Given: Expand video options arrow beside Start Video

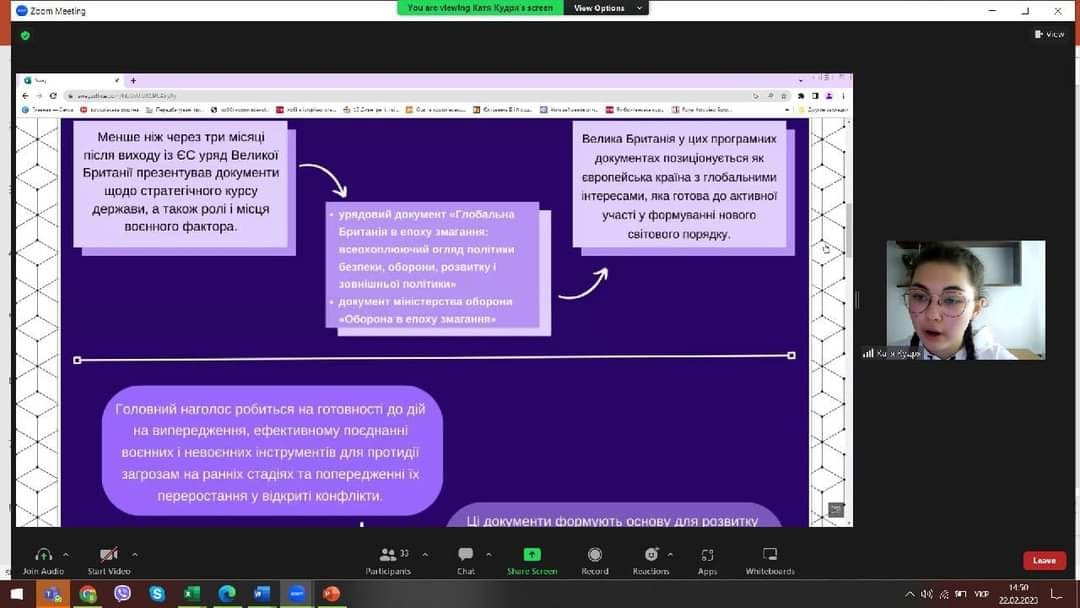Looking at the screenshot, I should coord(134,554).
